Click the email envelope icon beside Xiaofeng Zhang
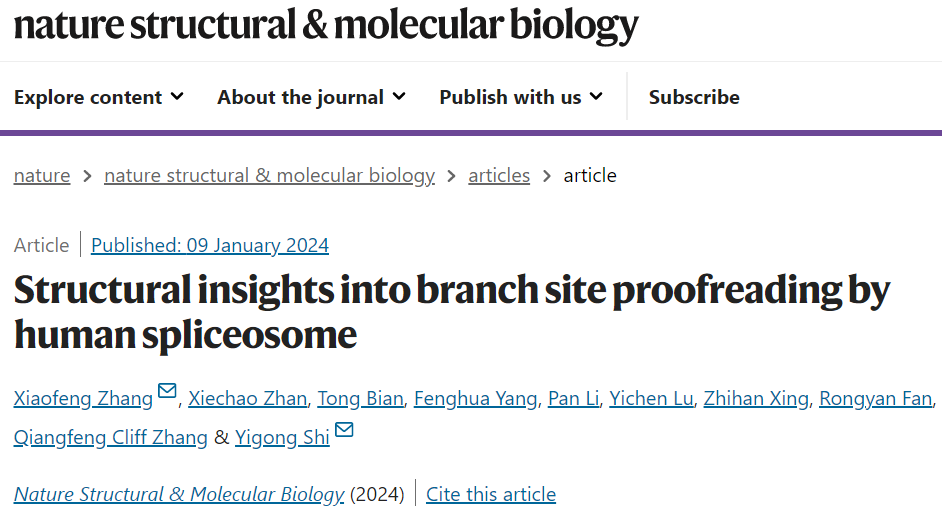The height and width of the screenshot is (513, 942). click(x=167, y=391)
